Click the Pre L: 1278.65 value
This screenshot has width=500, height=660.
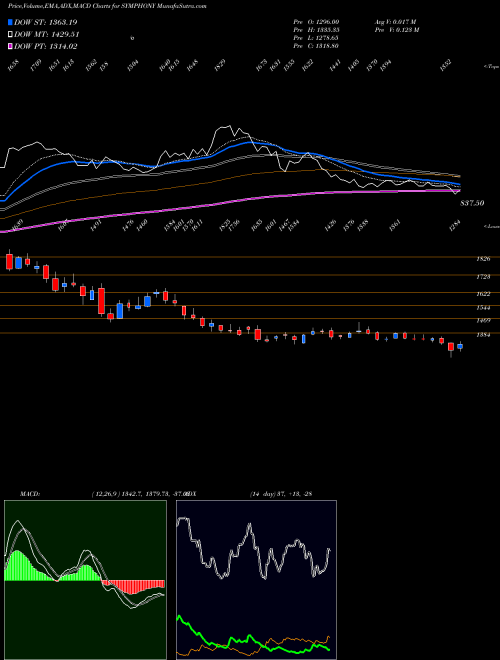tap(316, 38)
